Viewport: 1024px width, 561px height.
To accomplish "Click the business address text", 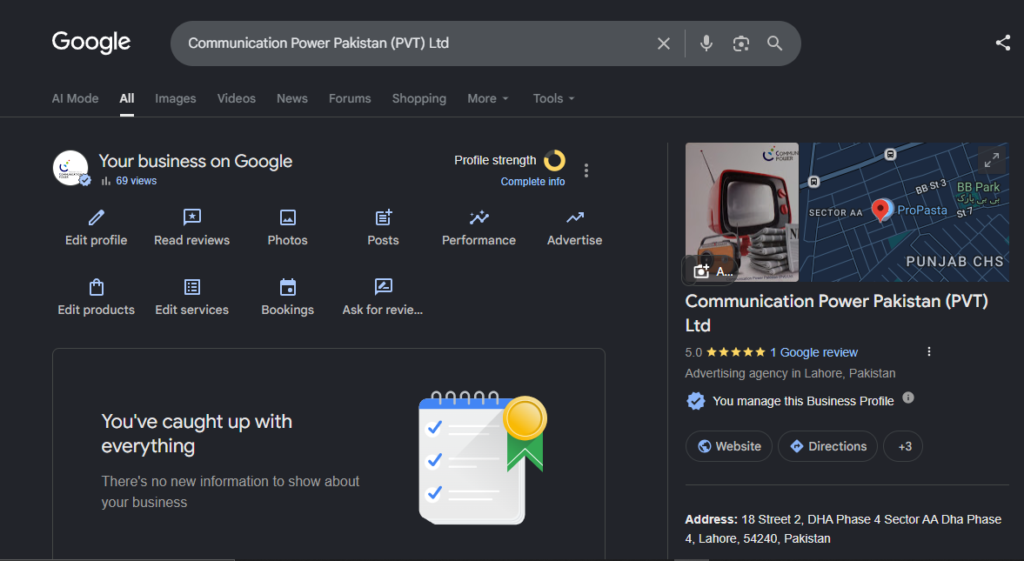I will tap(843, 529).
